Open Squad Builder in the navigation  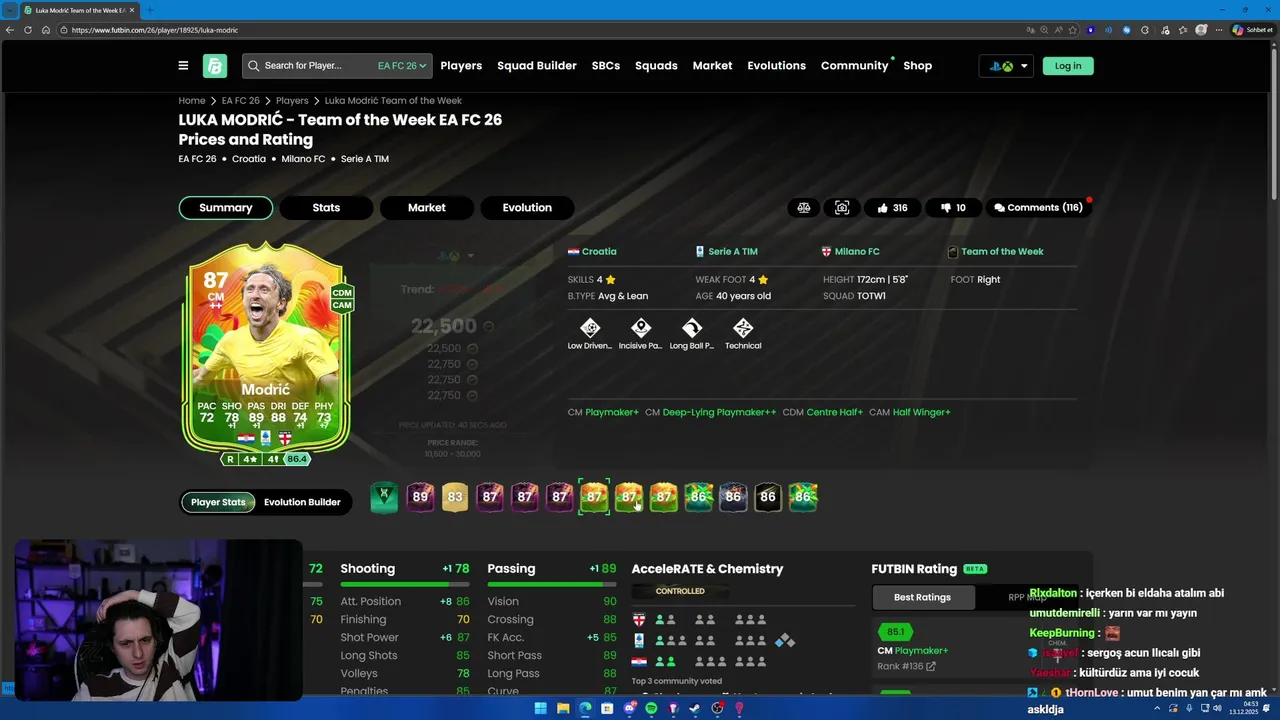(x=537, y=66)
